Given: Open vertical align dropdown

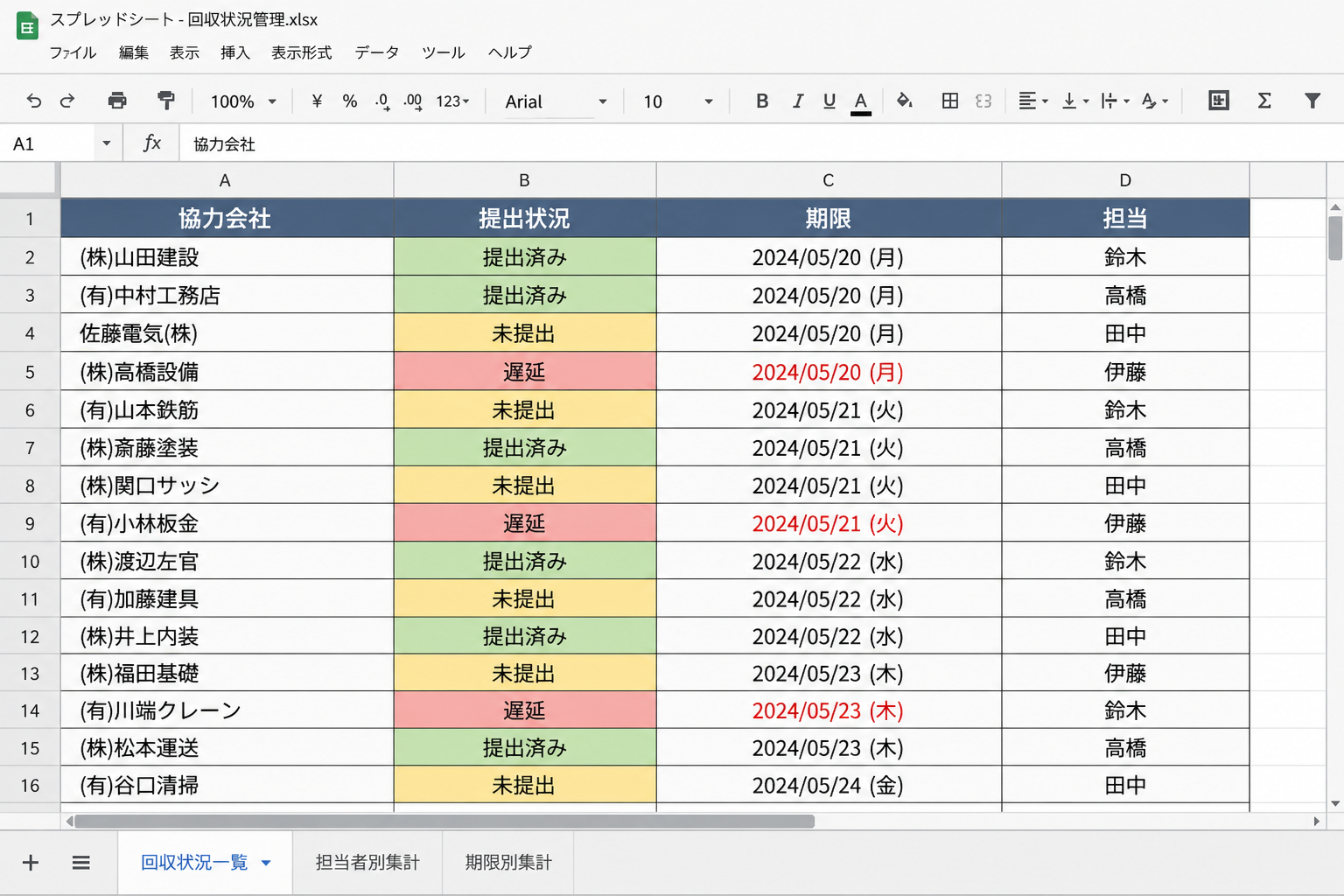Looking at the screenshot, I should [x=1075, y=101].
